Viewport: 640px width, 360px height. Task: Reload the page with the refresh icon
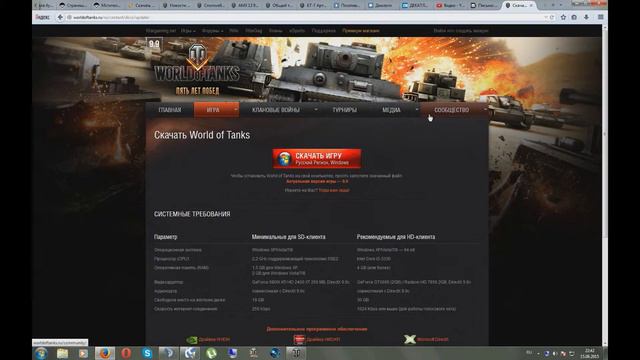pyautogui.click(x=552, y=17)
